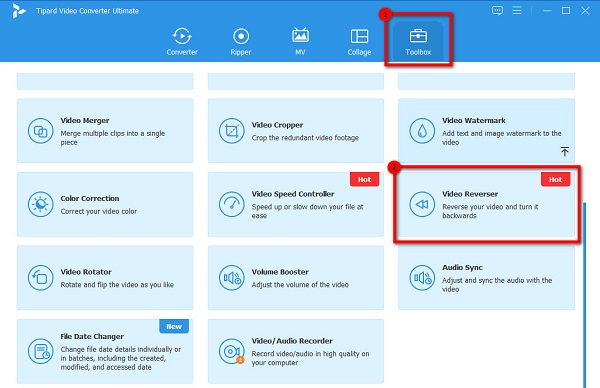Click the Video Cropper icon
This screenshot has width=600, height=388.
232,131
